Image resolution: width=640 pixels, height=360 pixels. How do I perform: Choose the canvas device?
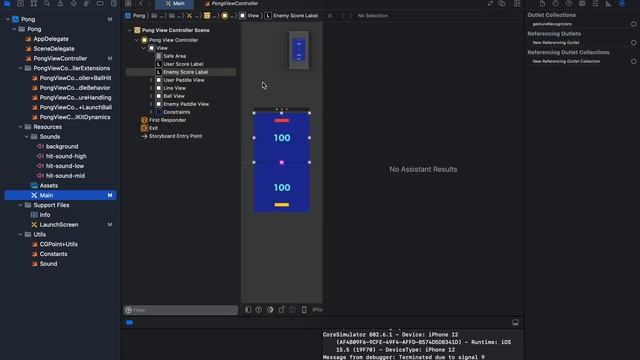[x=304, y=310]
